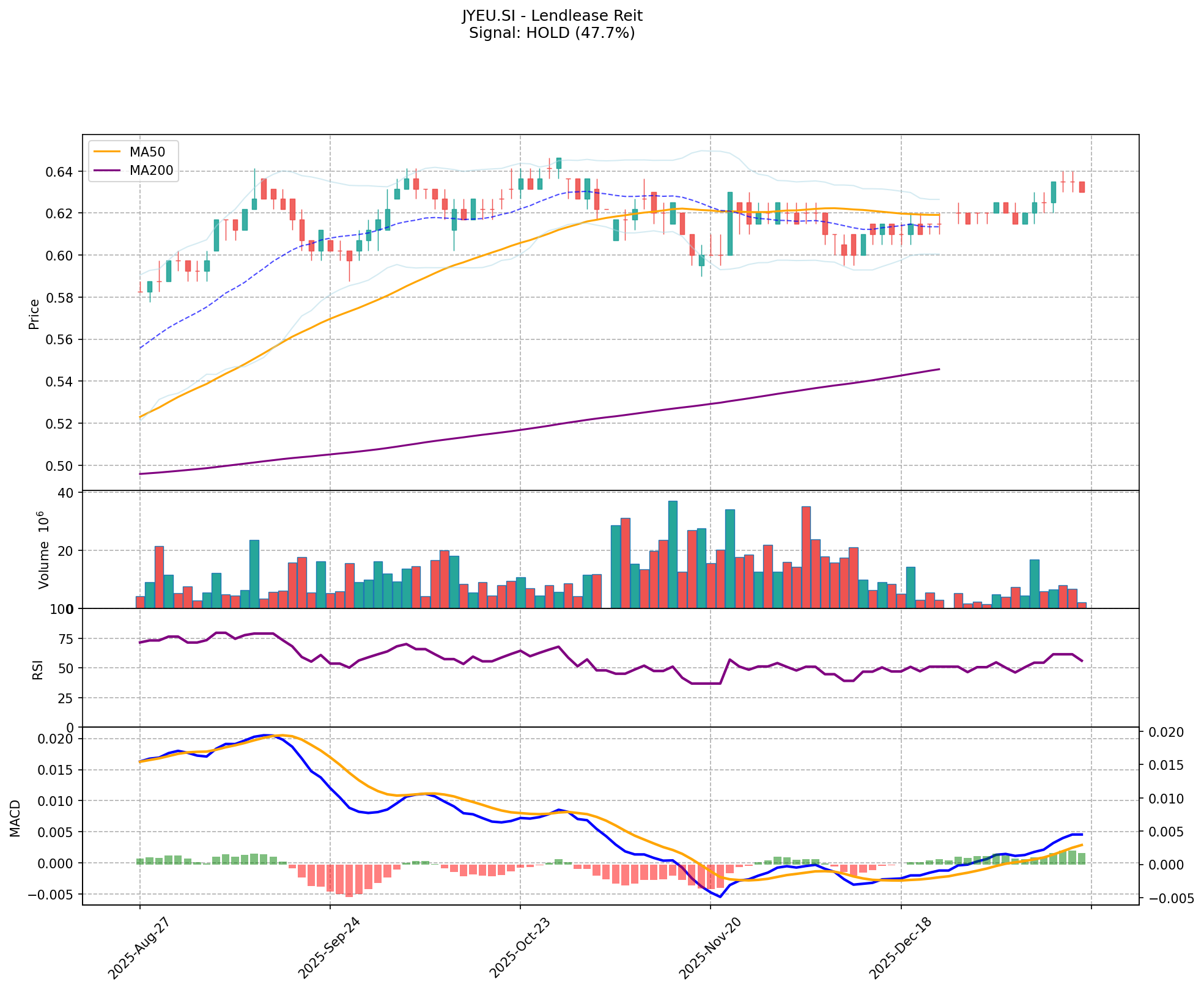Click the 0.64 price tick label
The width and height of the screenshot is (1204, 990).
(x=61, y=172)
